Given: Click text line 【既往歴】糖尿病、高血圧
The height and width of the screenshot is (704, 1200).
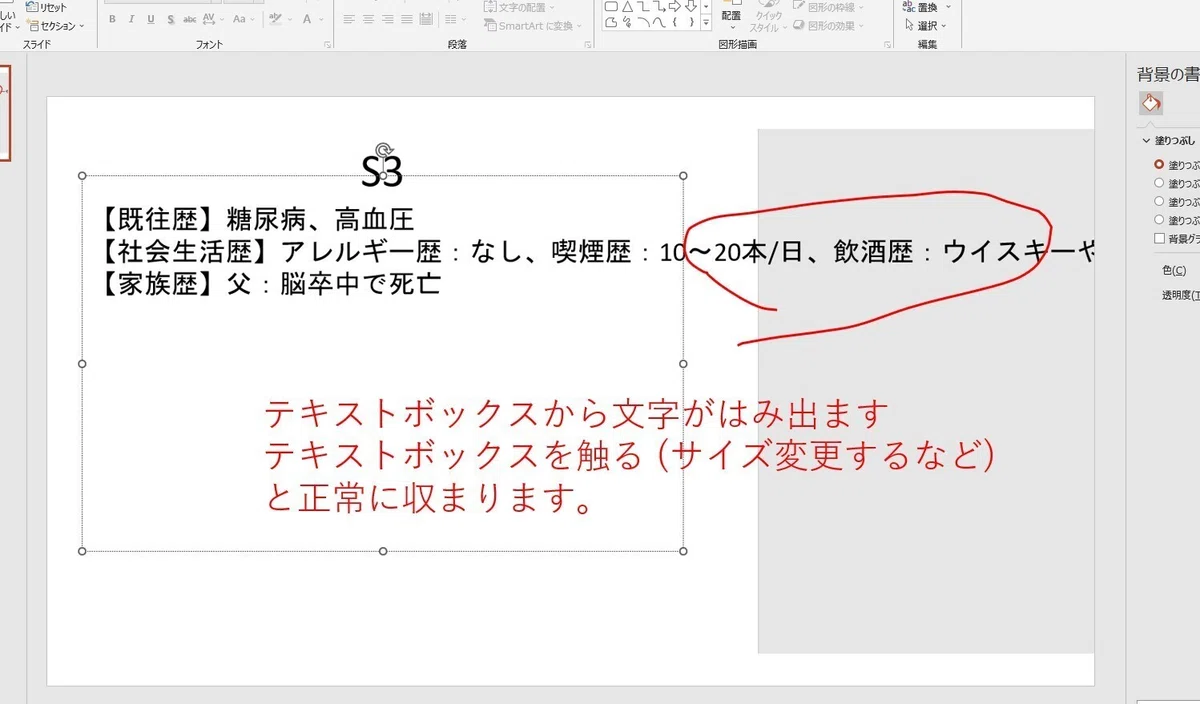Looking at the screenshot, I should pyautogui.click(x=257, y=218).
